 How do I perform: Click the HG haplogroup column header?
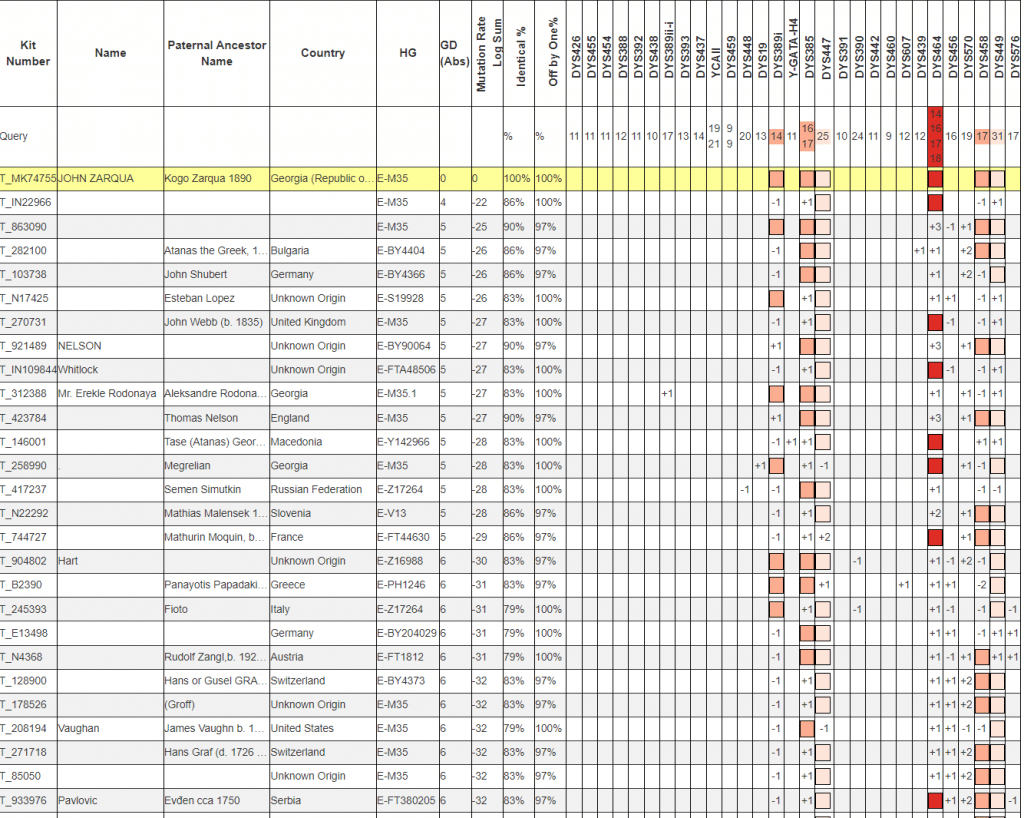coord(407,53)
